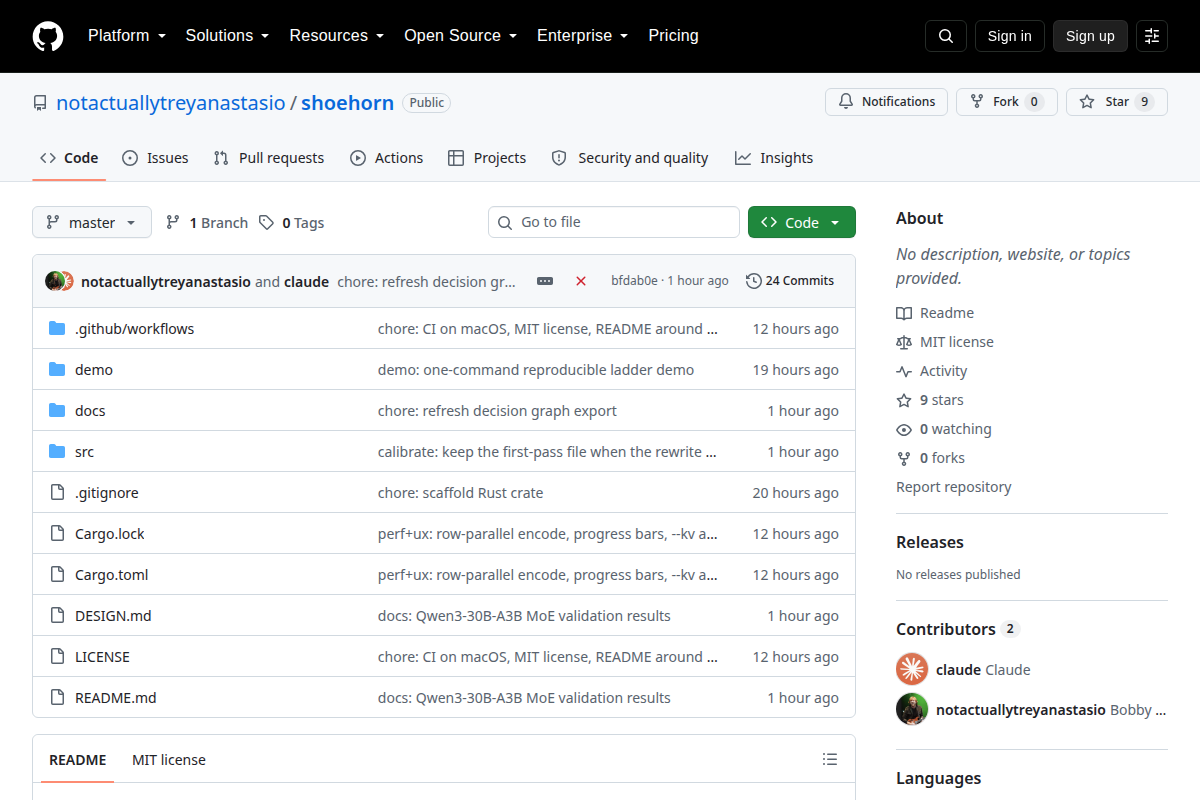Open the shoehorn repository name link
The width and height of the screenshot is (1200, 800).
(348, 102)
